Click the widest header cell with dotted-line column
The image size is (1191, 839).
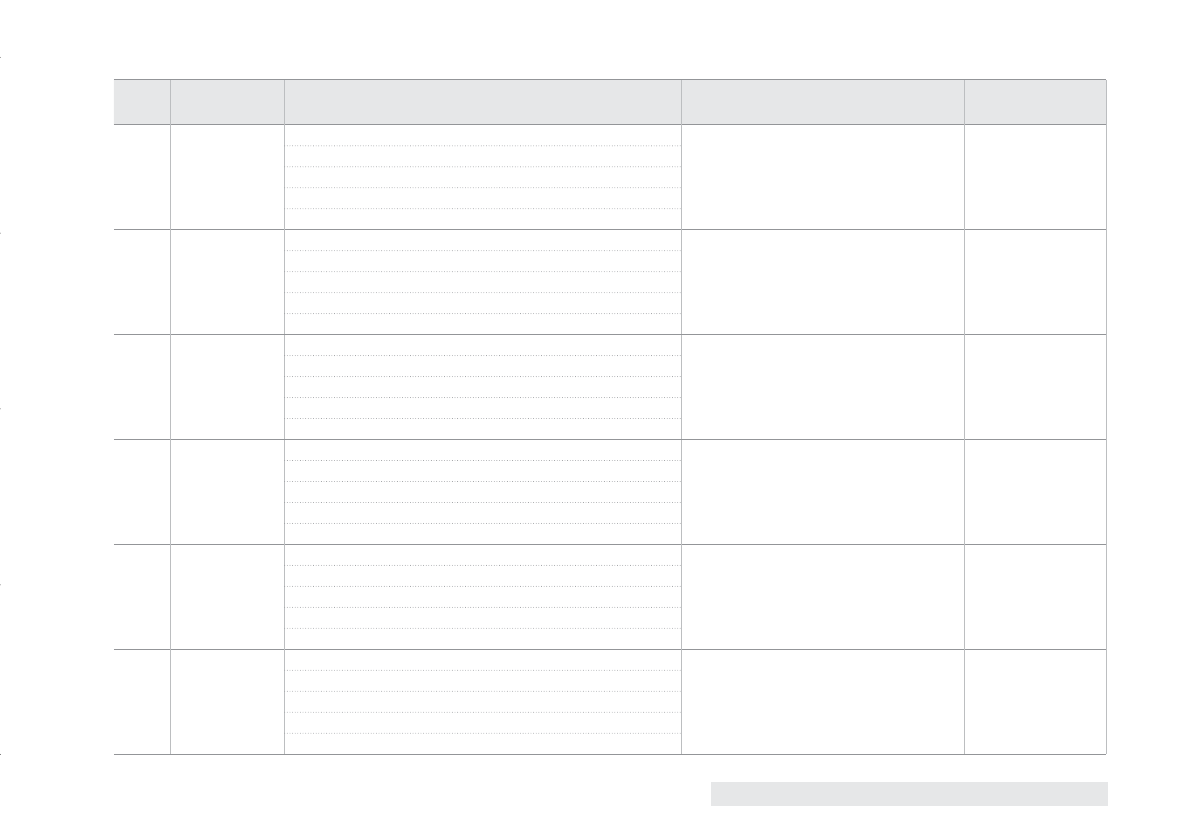[483, 102]
